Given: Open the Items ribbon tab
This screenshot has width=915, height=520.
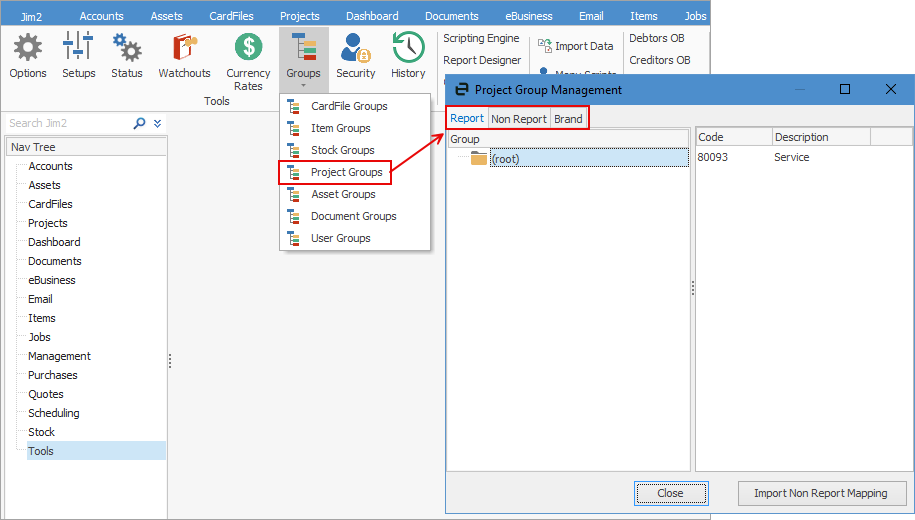Looking at the screenshot, I should [x=644, y=16].
